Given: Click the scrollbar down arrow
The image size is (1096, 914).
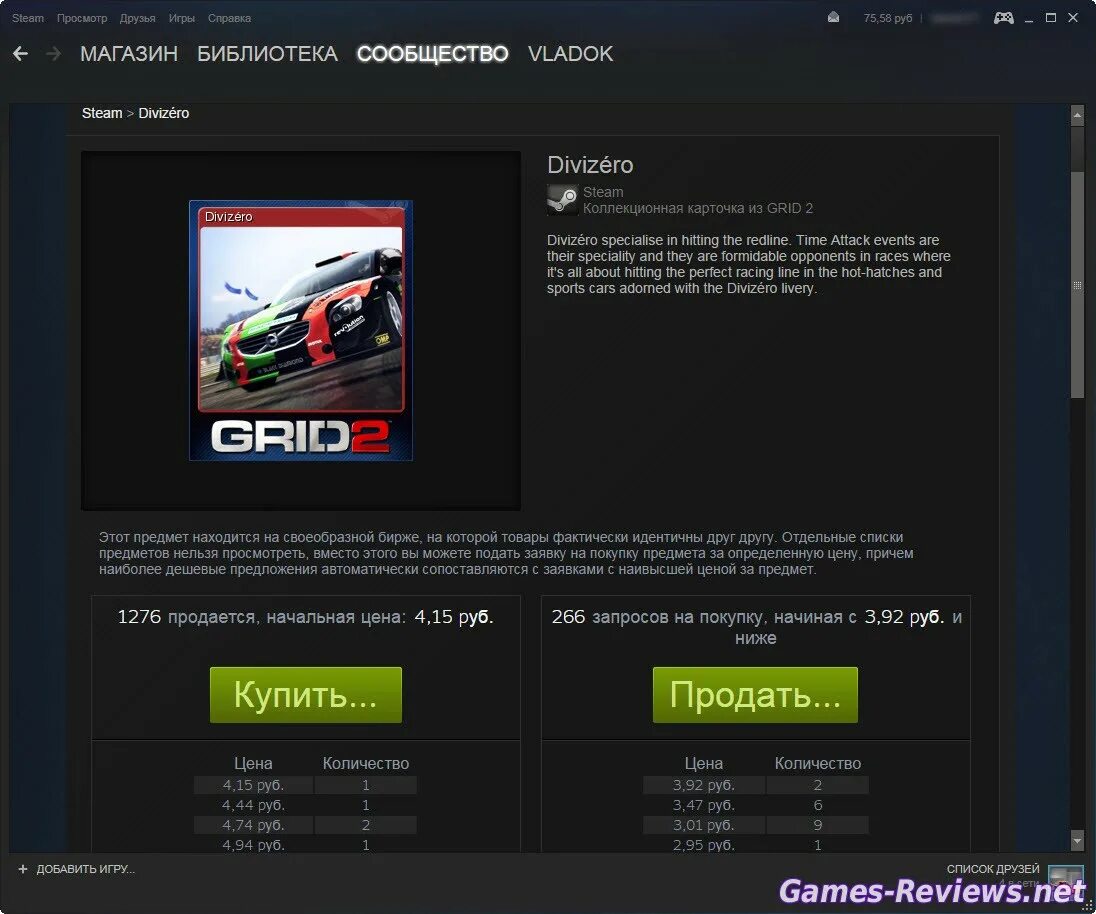Looking at the screenshot, I should (x=1077, y=841).
